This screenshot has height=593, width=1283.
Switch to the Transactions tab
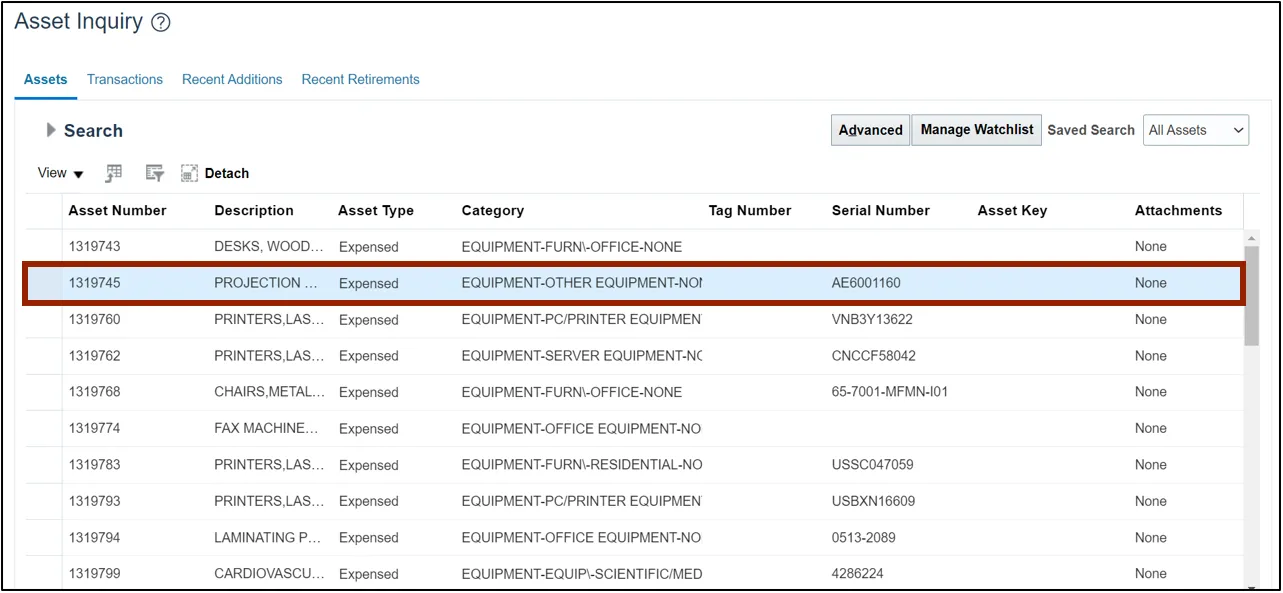[x=124, y=79]
